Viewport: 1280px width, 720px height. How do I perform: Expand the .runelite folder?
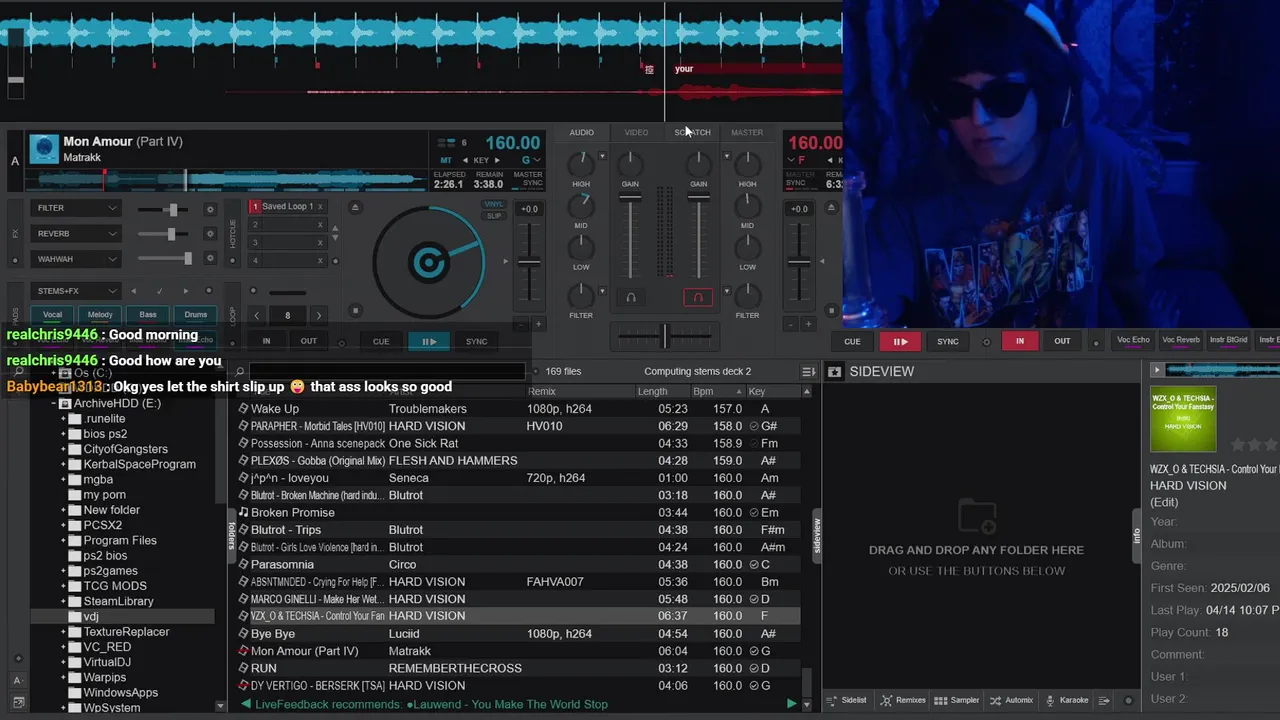pyautogui.click(x=63, y=419)
